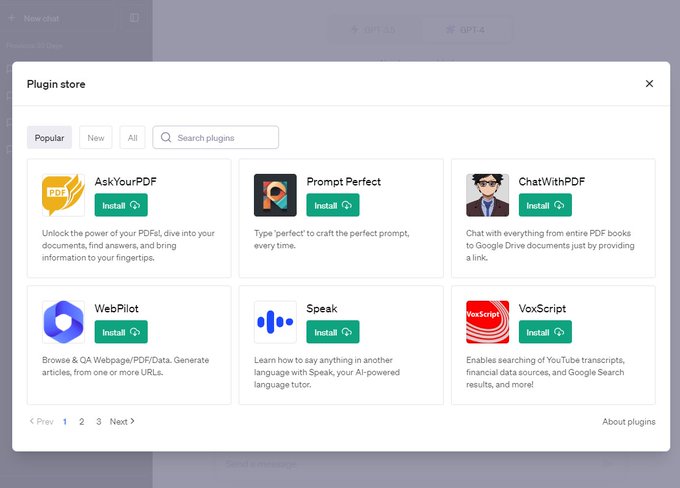Screen dimensions: 680x488
Task: Open the About plugins link
Action: [628, 422]
